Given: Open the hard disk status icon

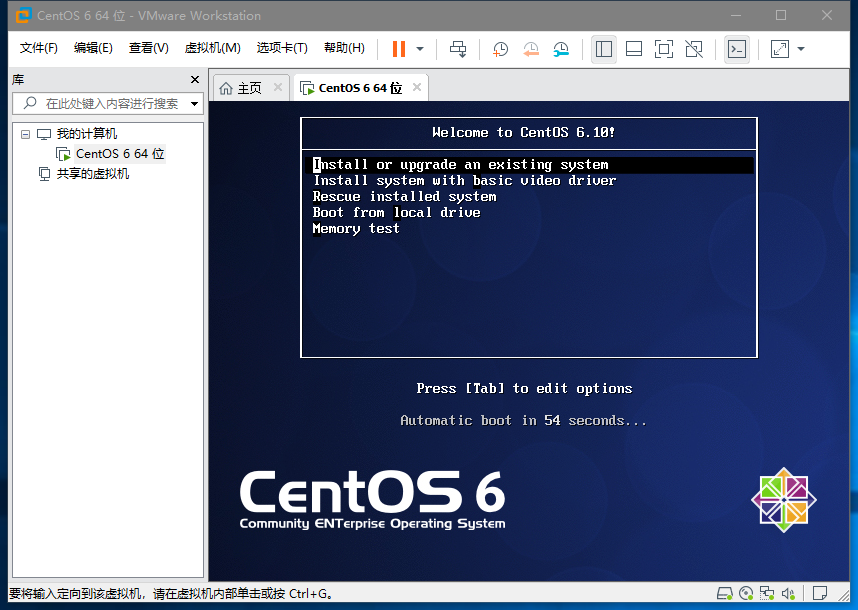Looking at the screenshot, I should pyautogui.click(x=724, y=593).
